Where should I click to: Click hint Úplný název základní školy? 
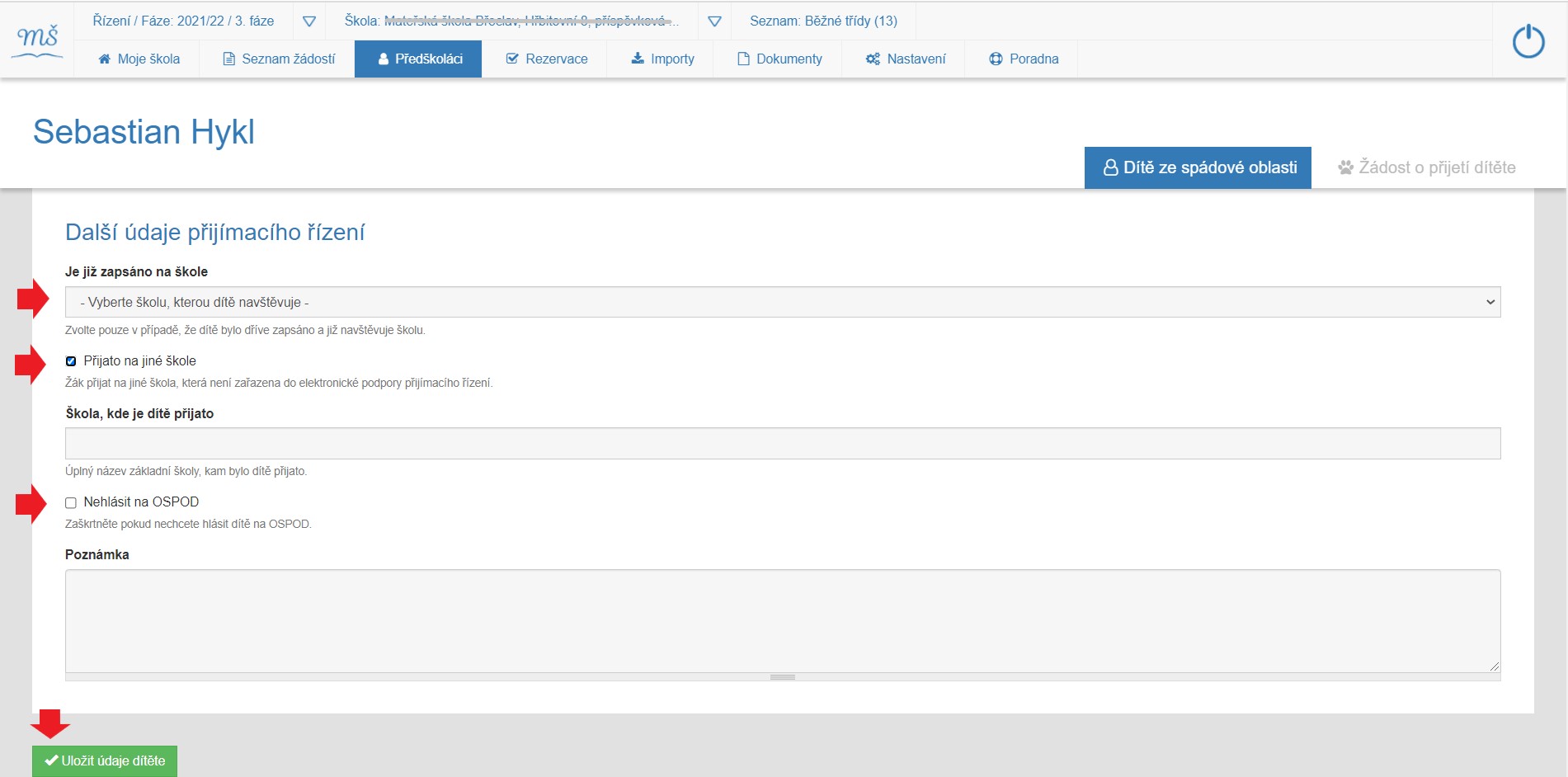click(186, 471)
